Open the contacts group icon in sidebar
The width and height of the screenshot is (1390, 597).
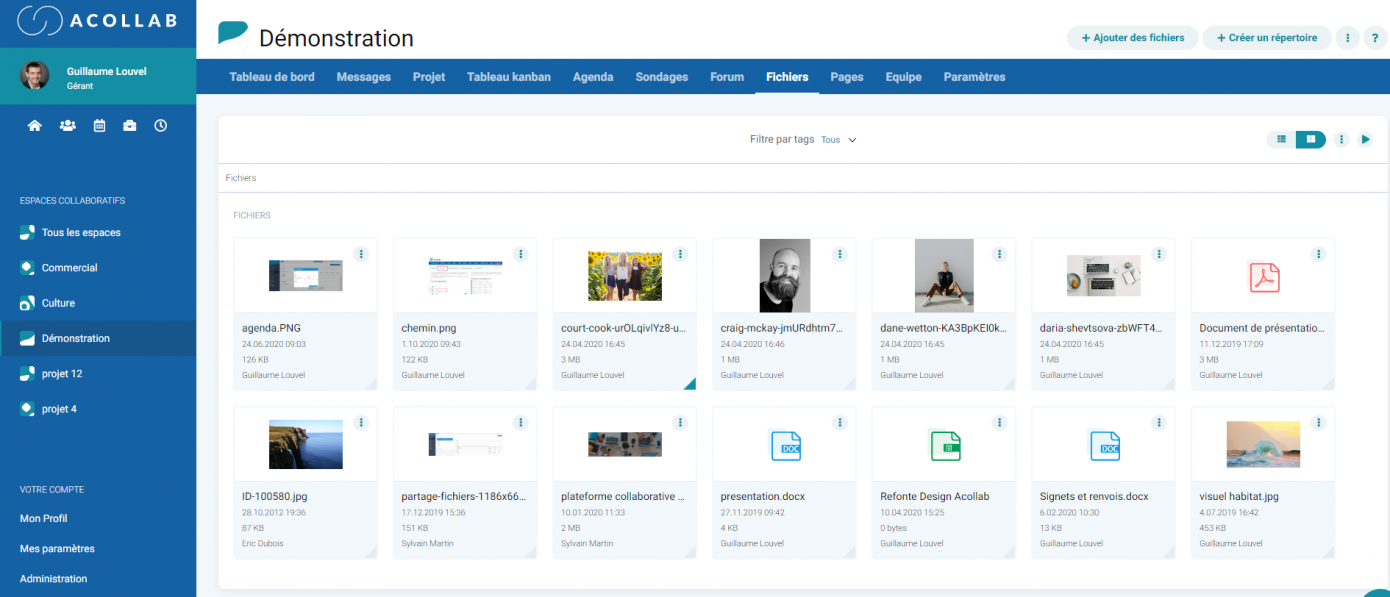coord(68,126)
